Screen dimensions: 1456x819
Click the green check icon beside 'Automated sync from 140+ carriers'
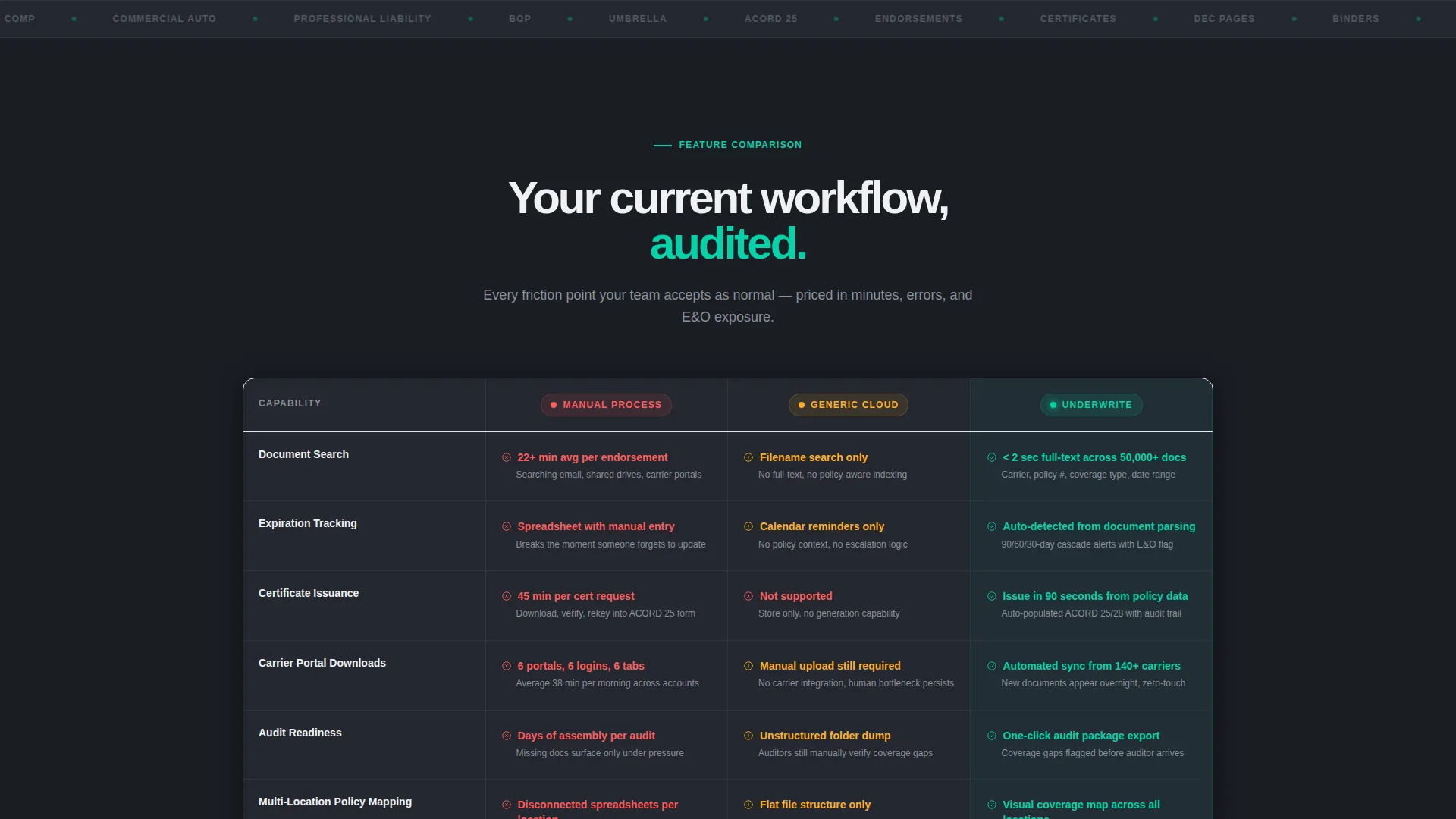coord(992,666)
